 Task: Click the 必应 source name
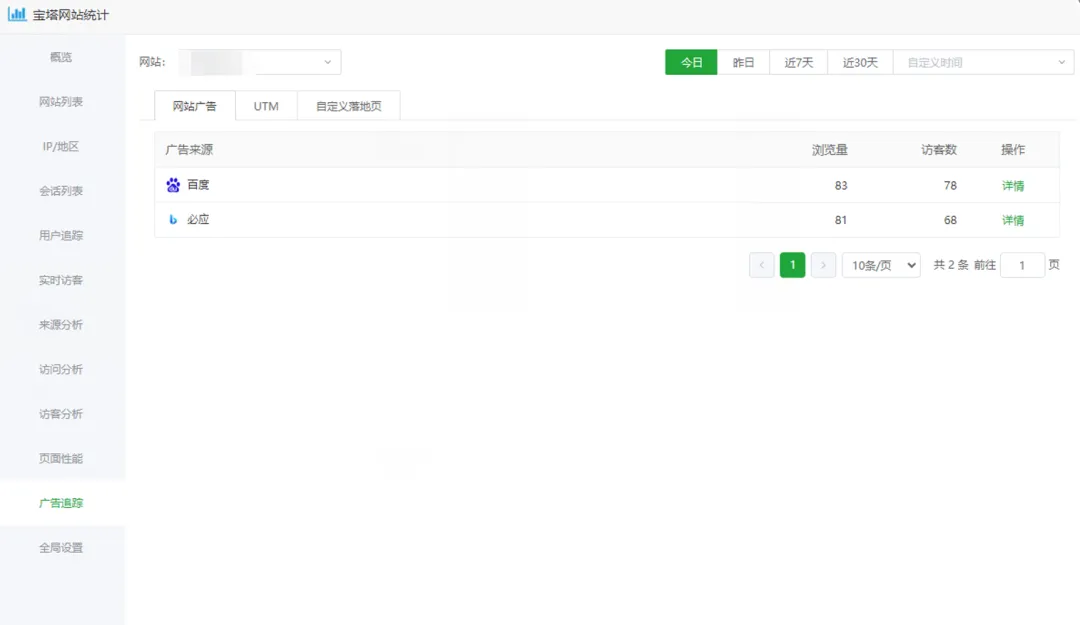point(198,219)
